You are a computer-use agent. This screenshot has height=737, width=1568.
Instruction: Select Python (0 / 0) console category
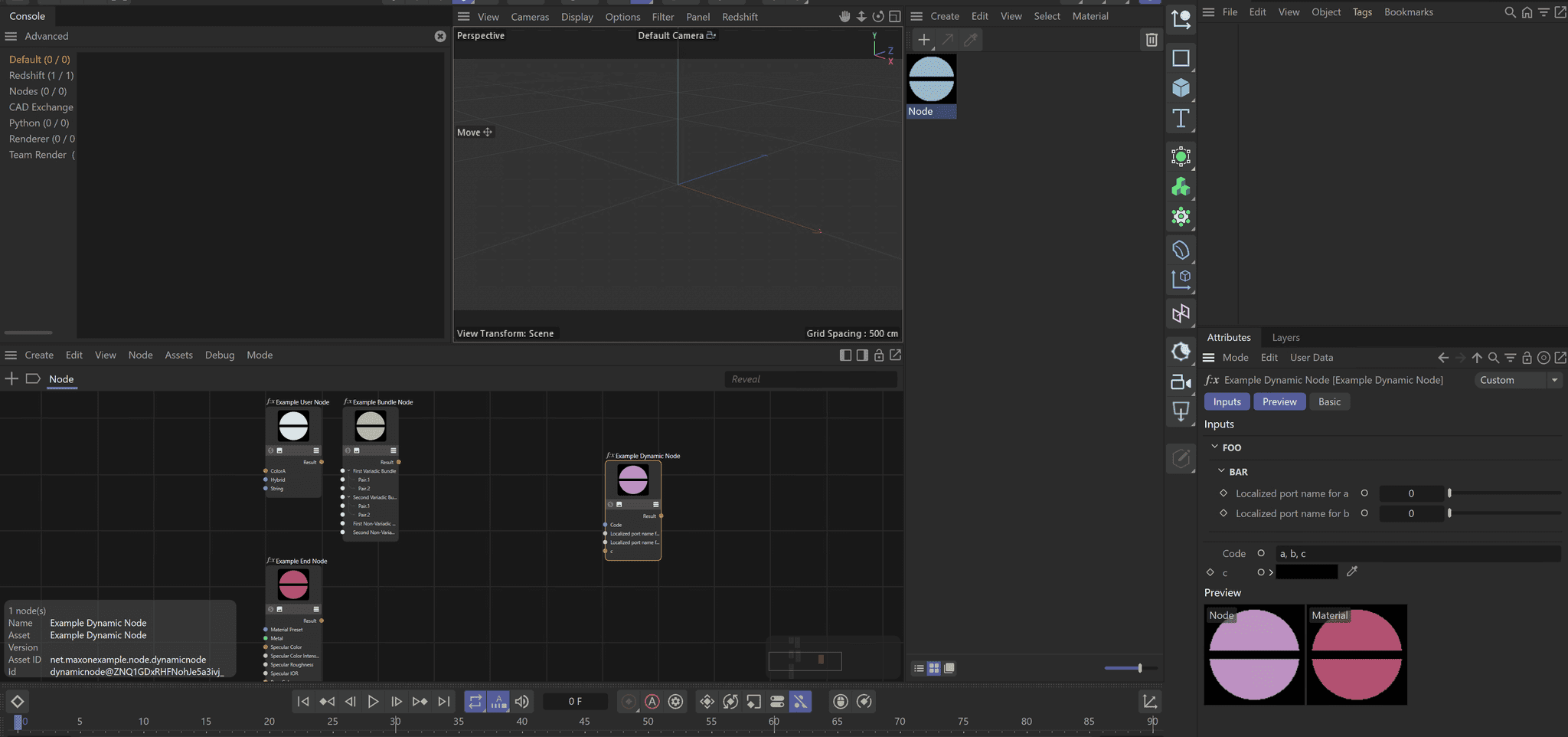click(x=39, y=123)
